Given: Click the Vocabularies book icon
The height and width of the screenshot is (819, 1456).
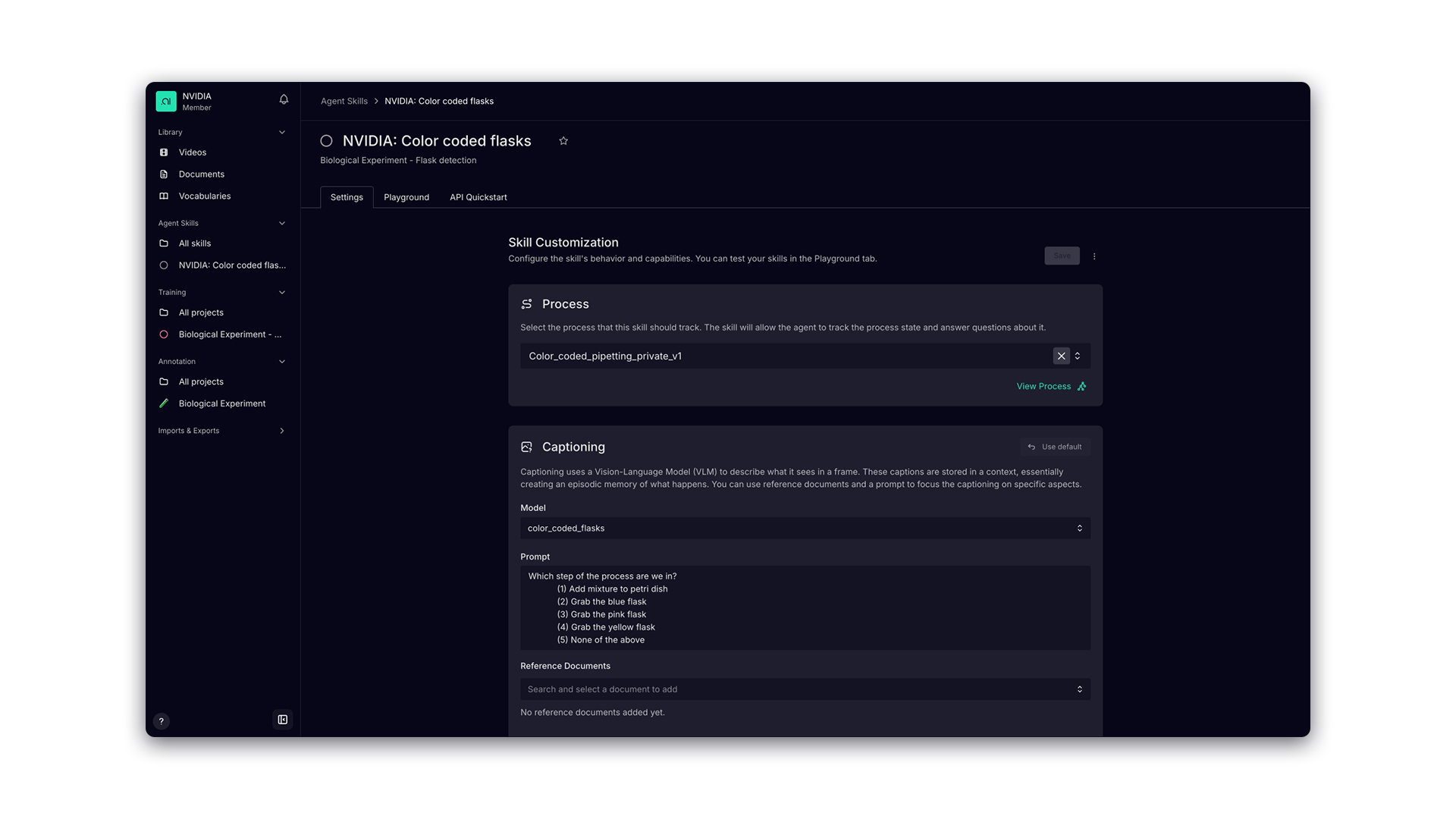Looking at the screenshot, I should pyautogui.click(x=164, y=196).
